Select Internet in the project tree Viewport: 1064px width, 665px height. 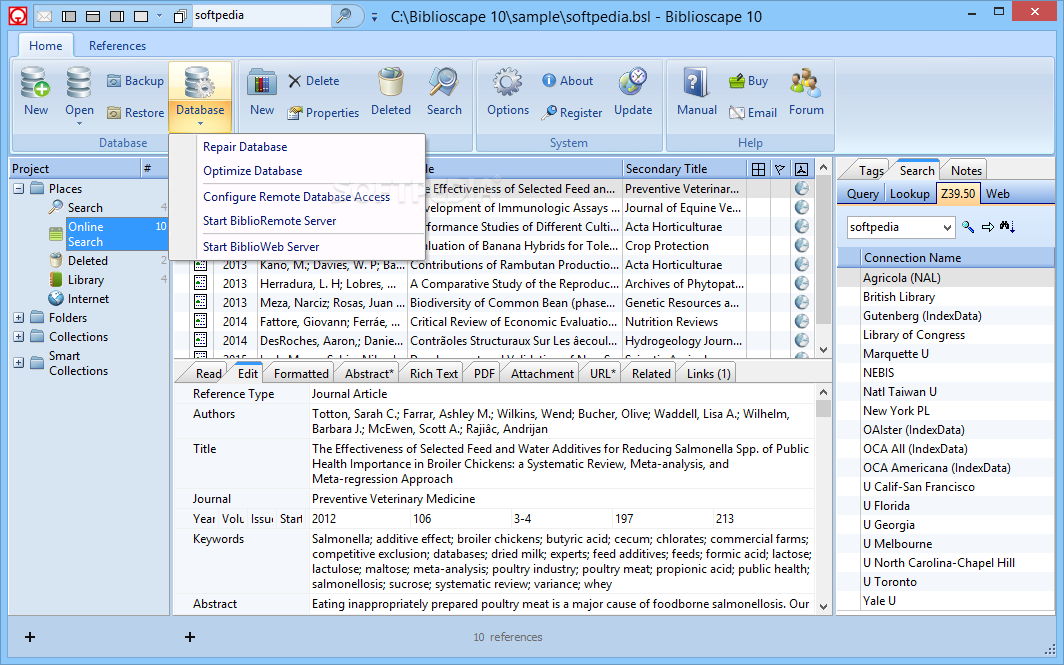(88, 299)
